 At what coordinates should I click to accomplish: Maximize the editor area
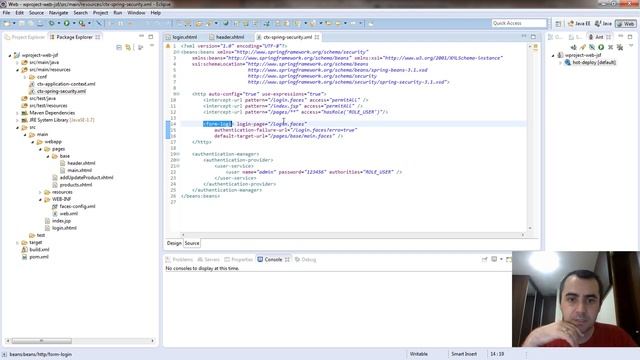[x=533, y=37]
